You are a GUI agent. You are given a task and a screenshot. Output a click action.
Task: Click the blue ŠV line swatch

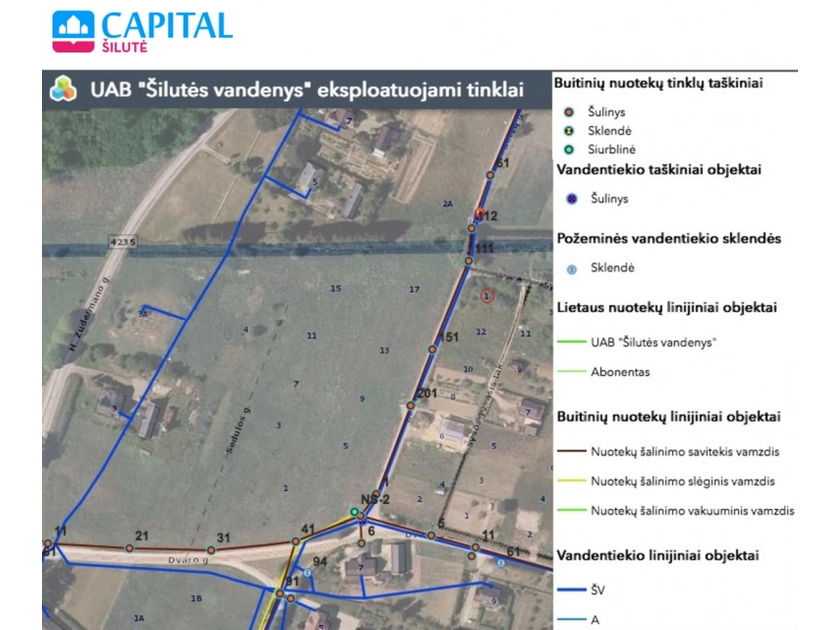(x=572, y=590)
